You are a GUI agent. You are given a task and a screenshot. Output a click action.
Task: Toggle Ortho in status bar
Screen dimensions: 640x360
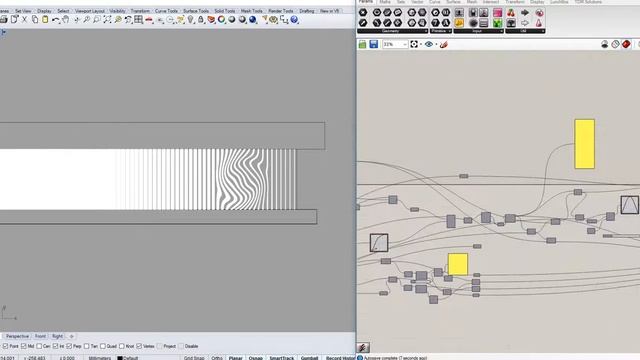(x=217, y=358)
